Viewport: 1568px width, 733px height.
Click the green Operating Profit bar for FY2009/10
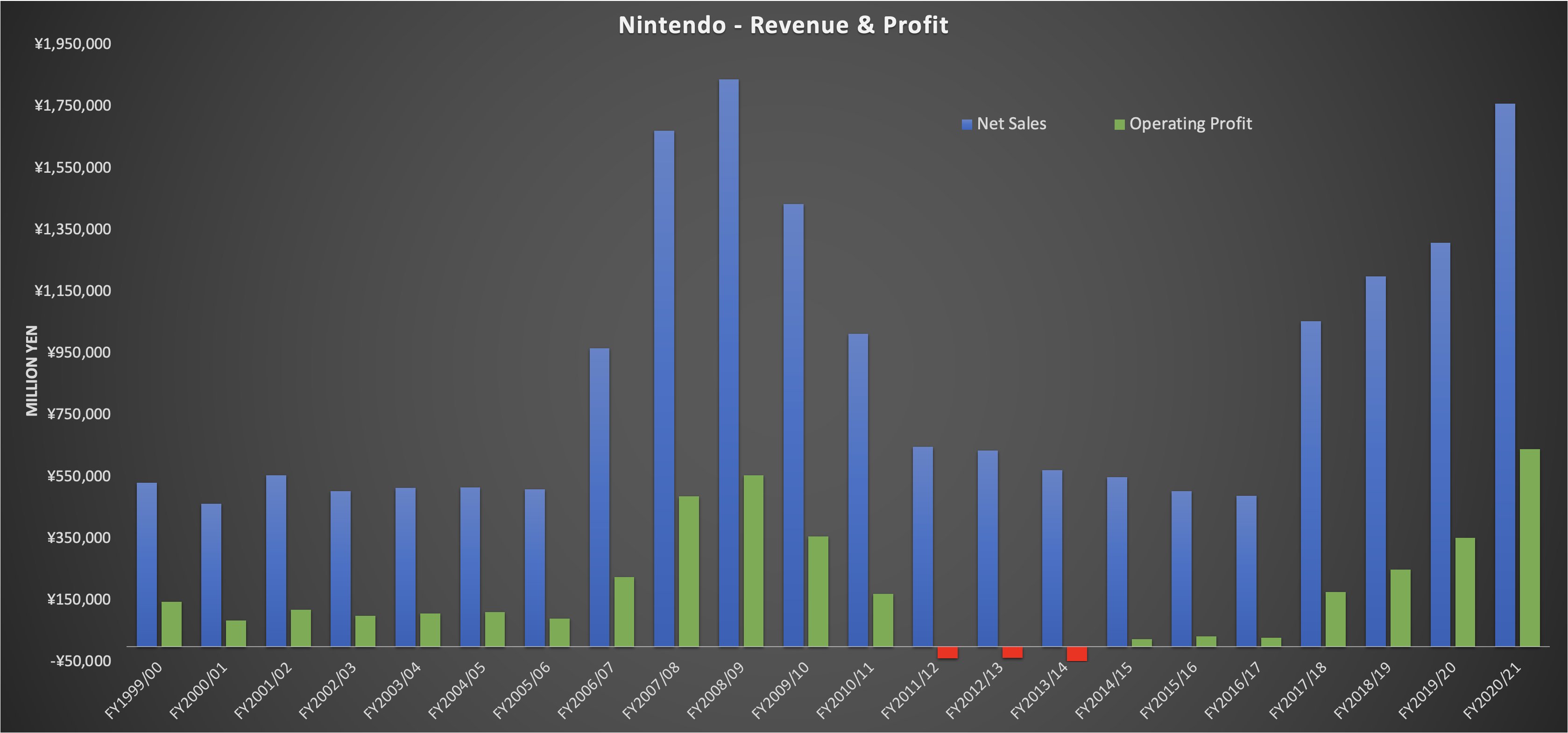[x=818, y=591]
